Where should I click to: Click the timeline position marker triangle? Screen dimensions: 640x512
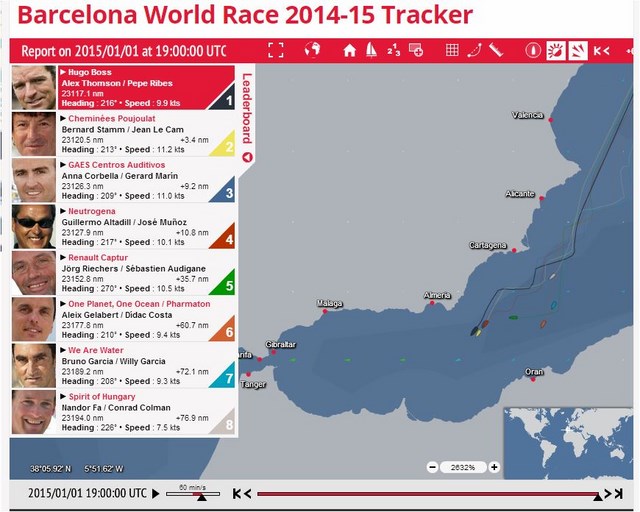(x=598, y=496)
